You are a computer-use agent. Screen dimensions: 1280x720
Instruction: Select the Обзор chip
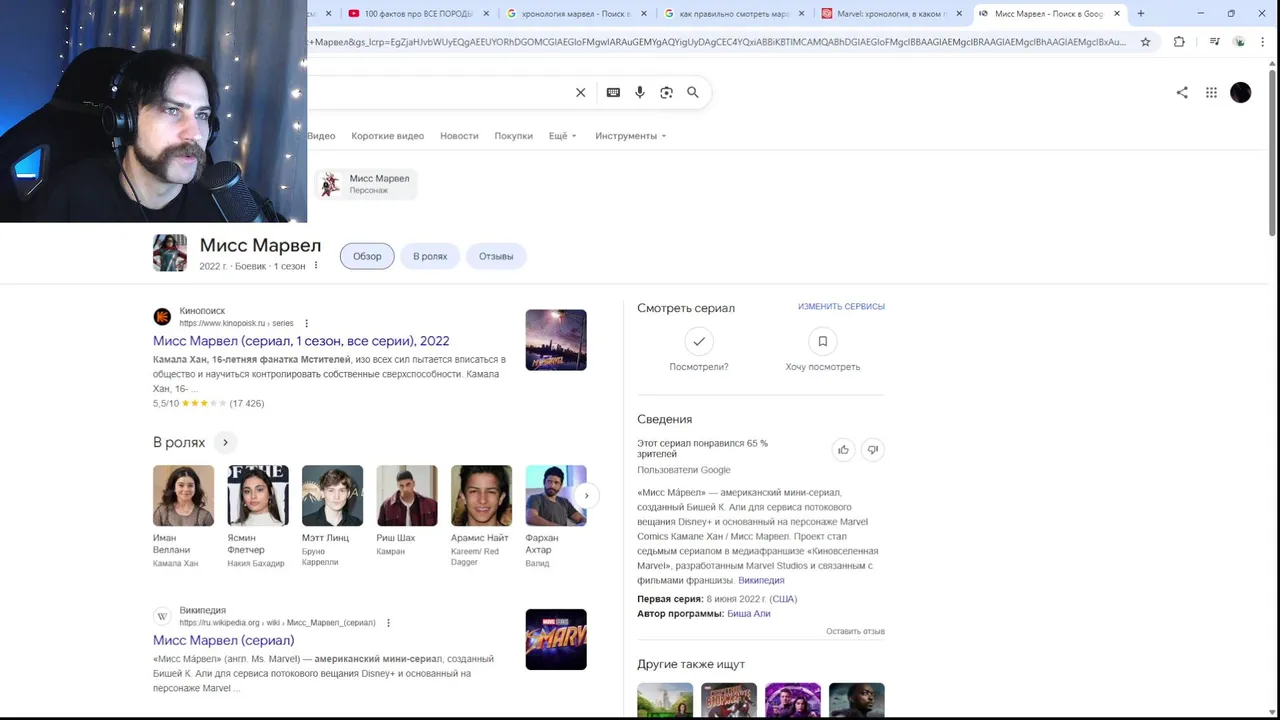tap(367, 256)
